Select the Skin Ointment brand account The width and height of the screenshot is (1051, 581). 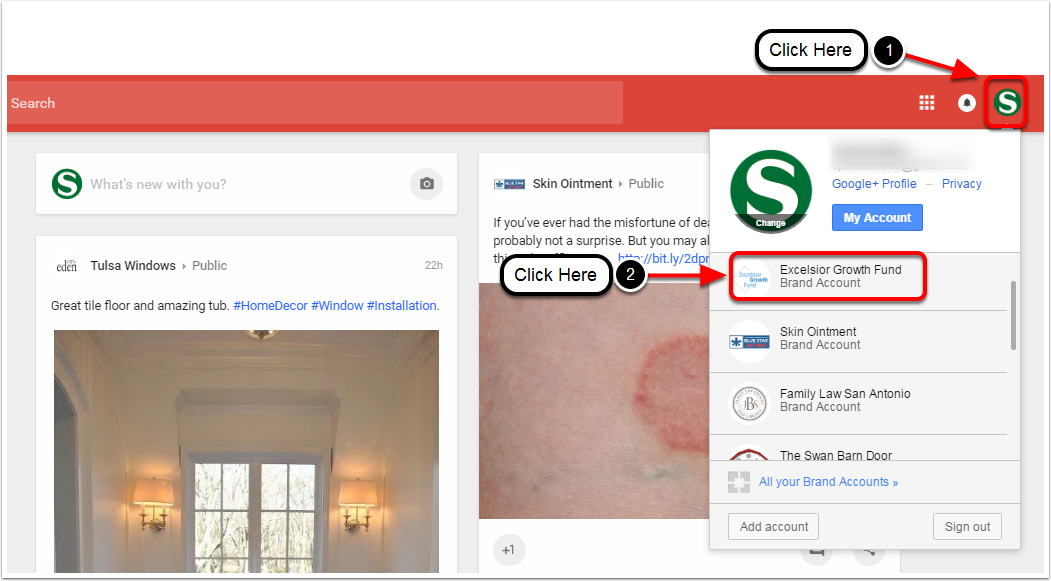(x=859, y=338)
